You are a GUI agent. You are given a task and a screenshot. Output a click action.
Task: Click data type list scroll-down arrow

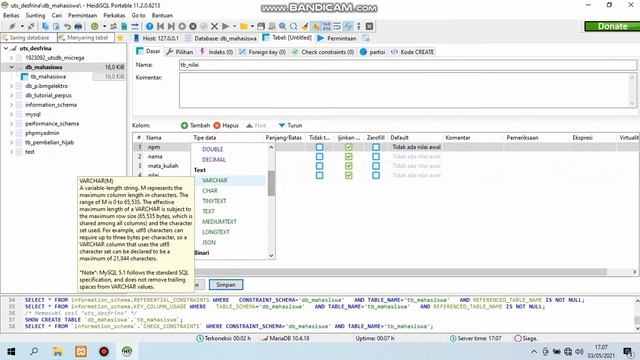tap(271, 256)
